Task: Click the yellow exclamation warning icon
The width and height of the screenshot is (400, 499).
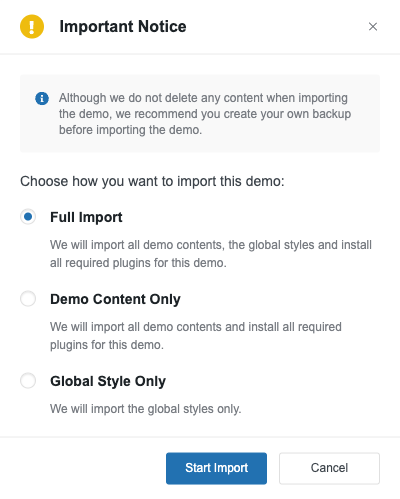Action: tap(32, 26)
